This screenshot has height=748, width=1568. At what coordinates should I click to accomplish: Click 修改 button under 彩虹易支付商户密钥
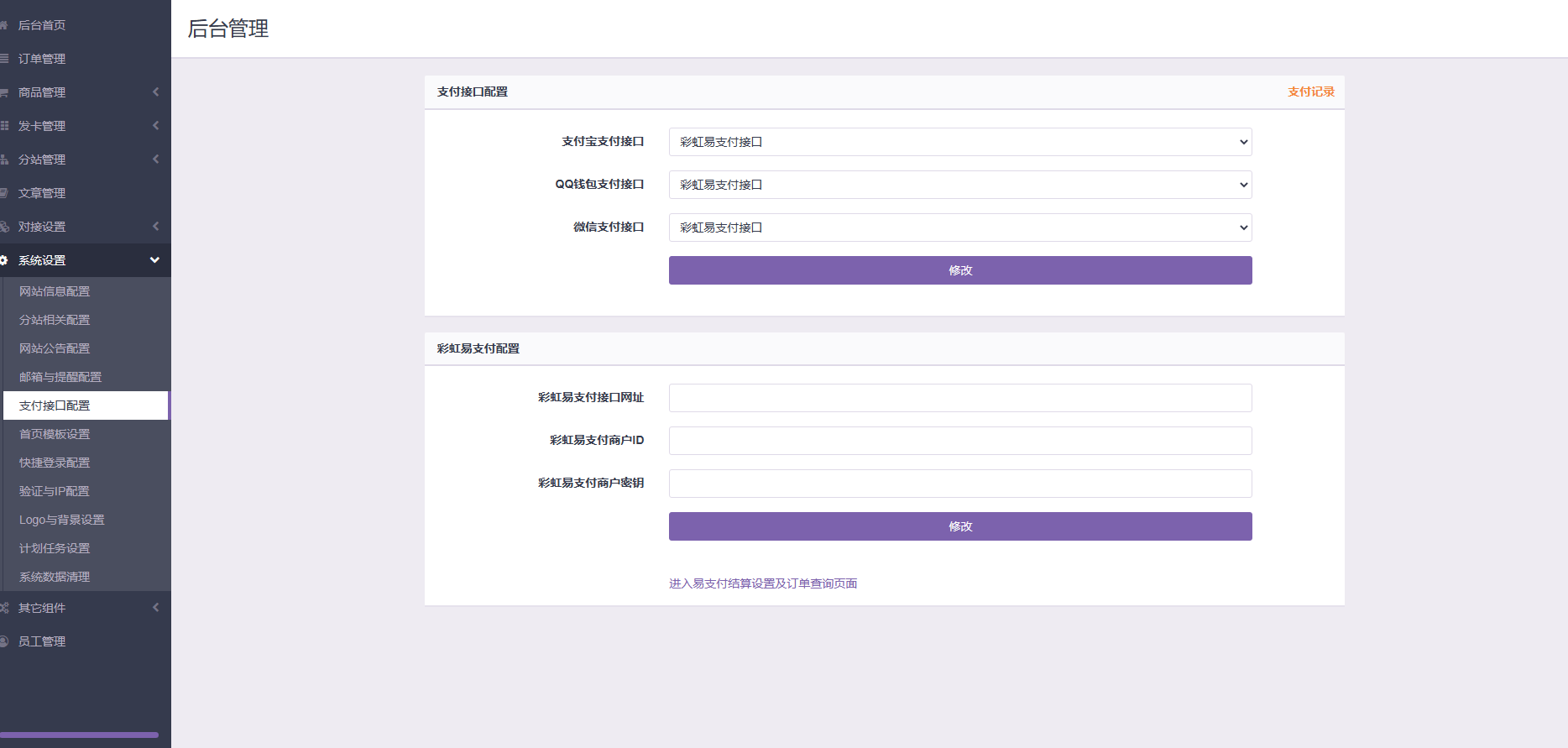tap(960, 526)
